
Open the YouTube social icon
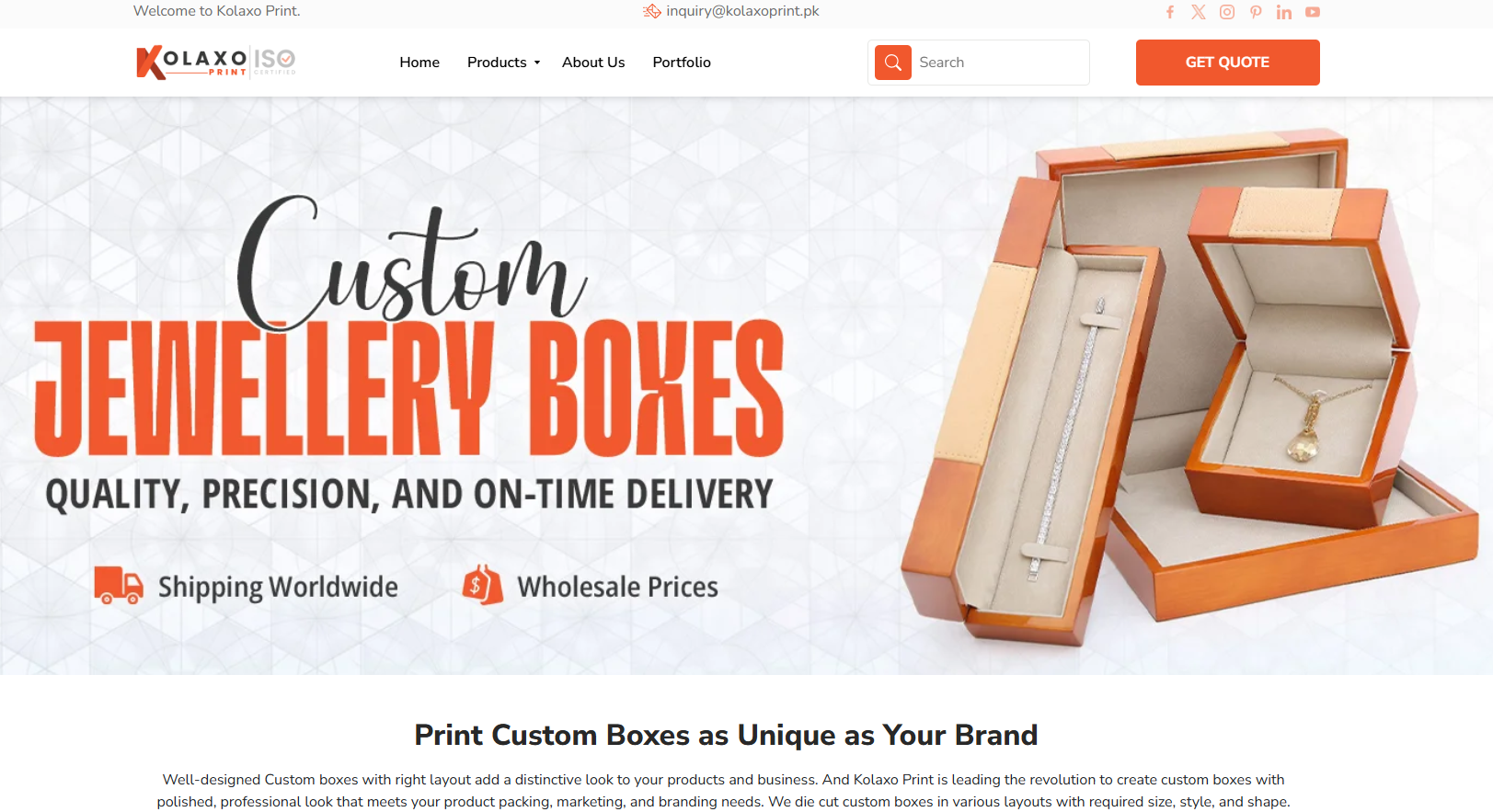(1313, 12)
